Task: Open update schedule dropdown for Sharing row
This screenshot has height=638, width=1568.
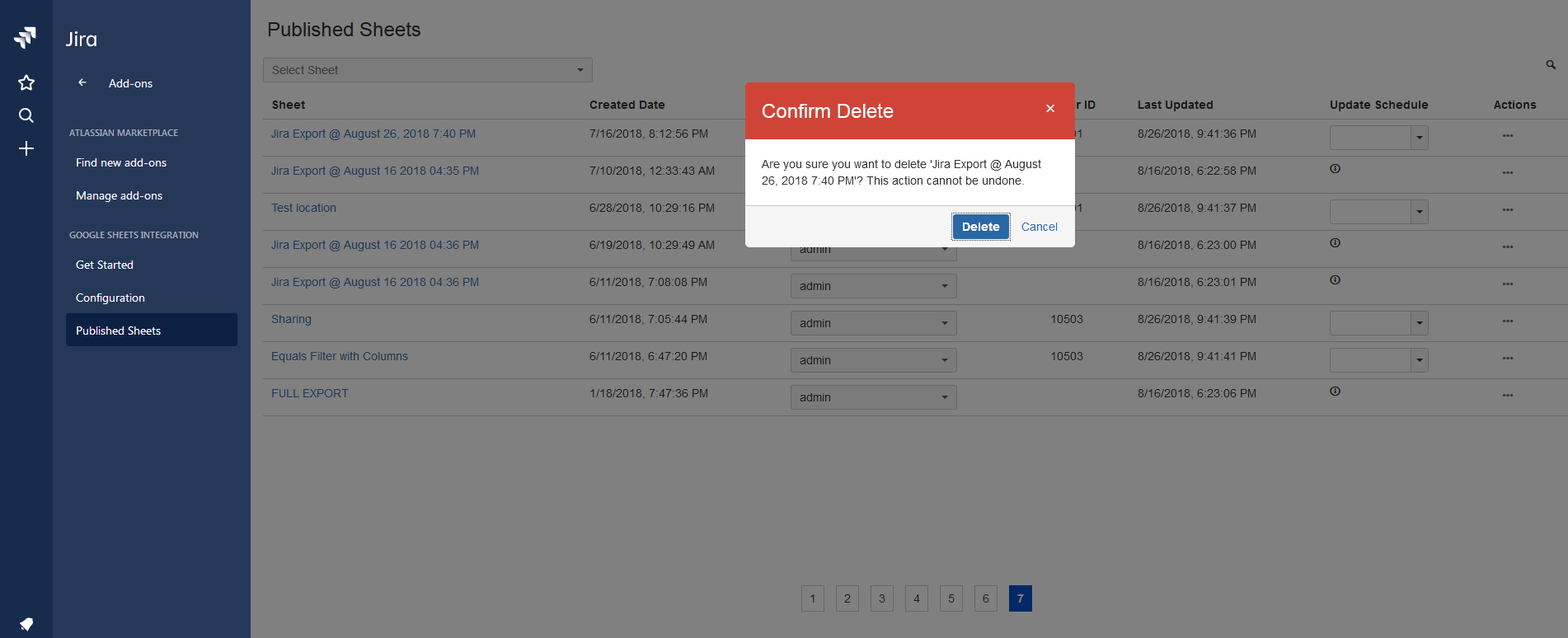Action: tap(1378, 323)
